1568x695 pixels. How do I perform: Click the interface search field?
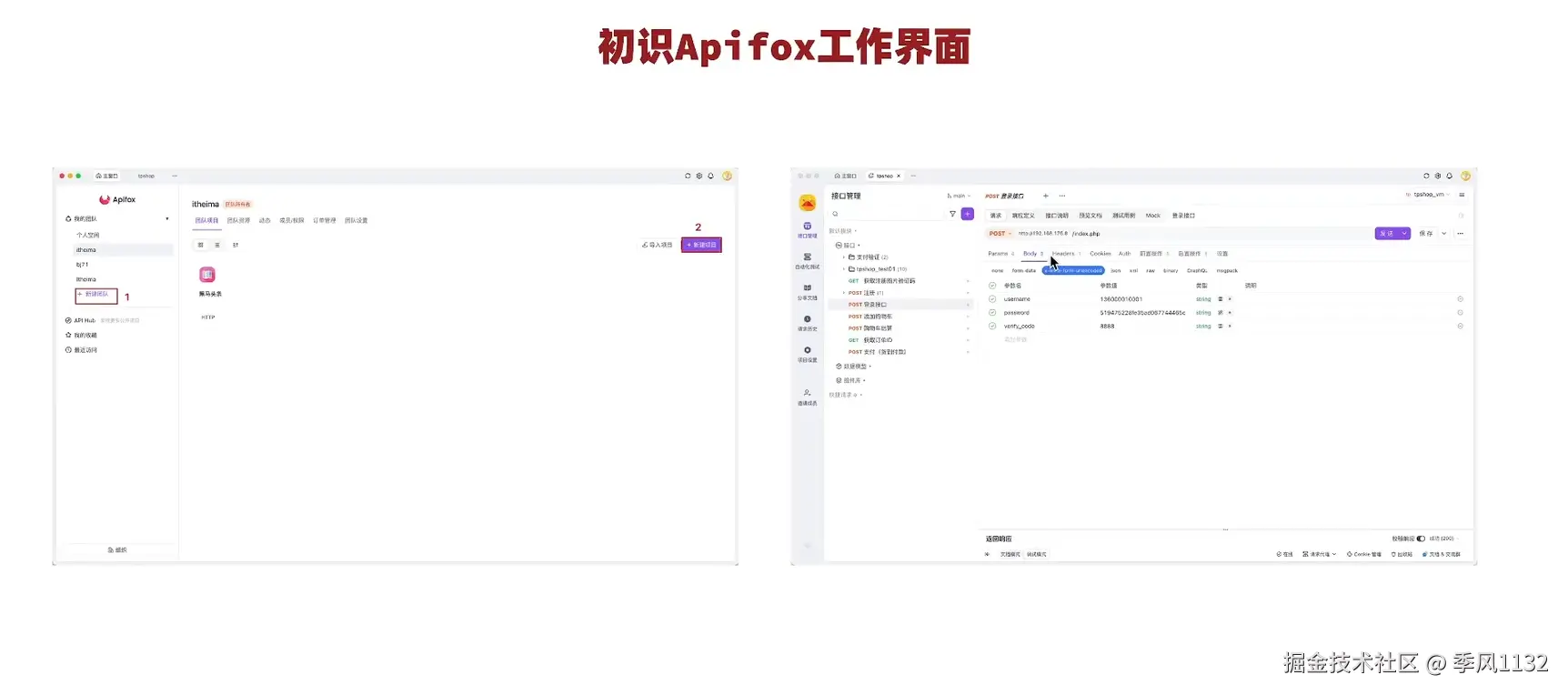[887, 214]
